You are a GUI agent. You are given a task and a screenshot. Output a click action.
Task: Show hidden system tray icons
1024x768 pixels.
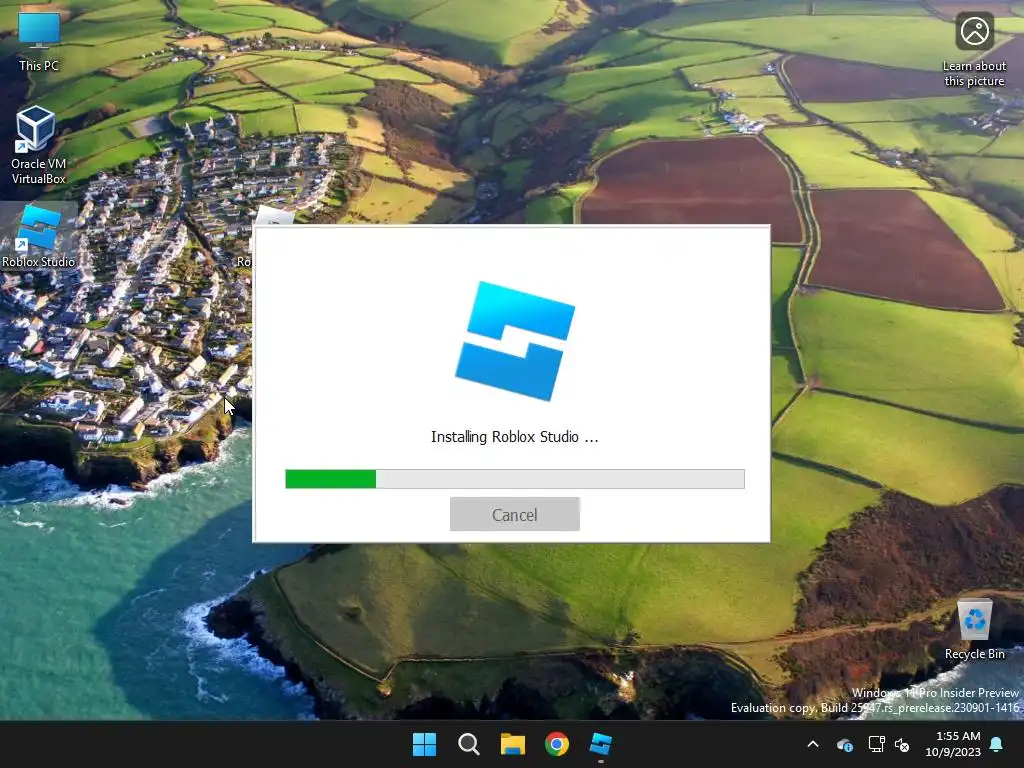813,744
